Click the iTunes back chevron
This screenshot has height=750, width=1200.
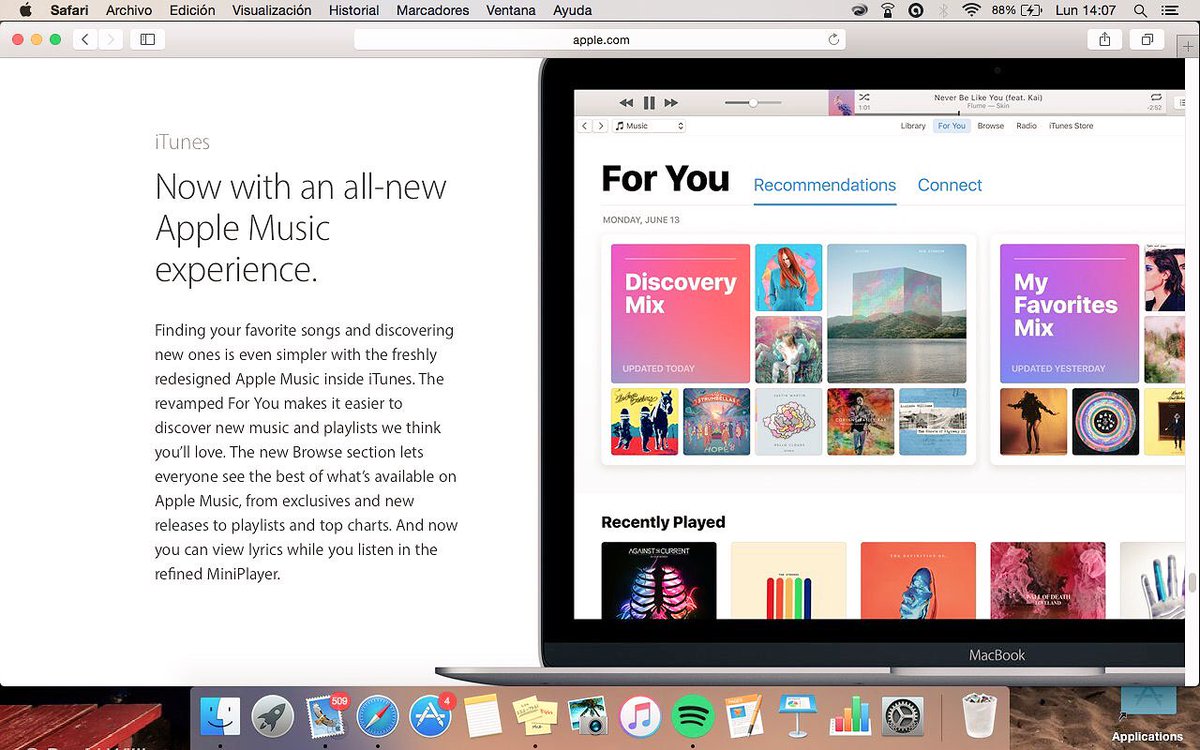pos(586,126)
